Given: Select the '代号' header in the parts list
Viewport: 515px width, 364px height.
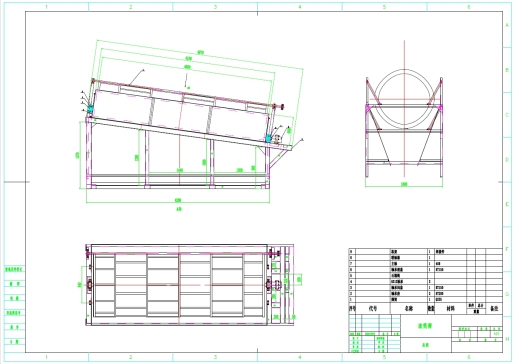Looking at the screenshot, I should pyautogui.click(x=373, y=309).
